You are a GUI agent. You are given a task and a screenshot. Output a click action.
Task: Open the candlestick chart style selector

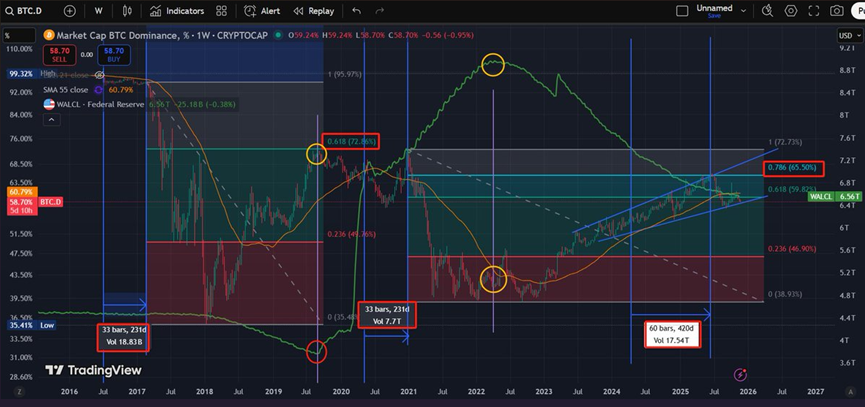[x=127, y=11]
